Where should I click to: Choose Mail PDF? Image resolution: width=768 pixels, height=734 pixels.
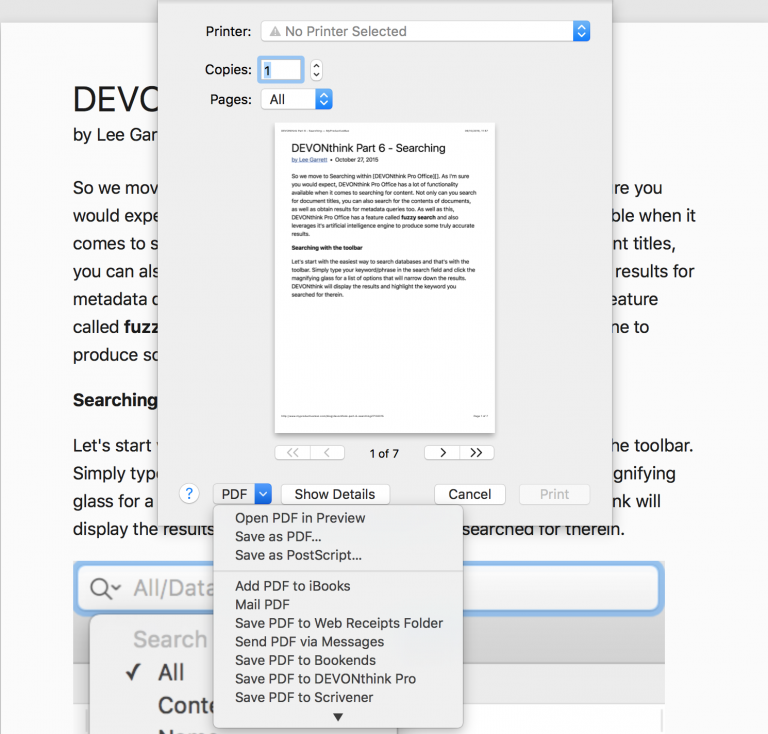click(x=338, y=605)
